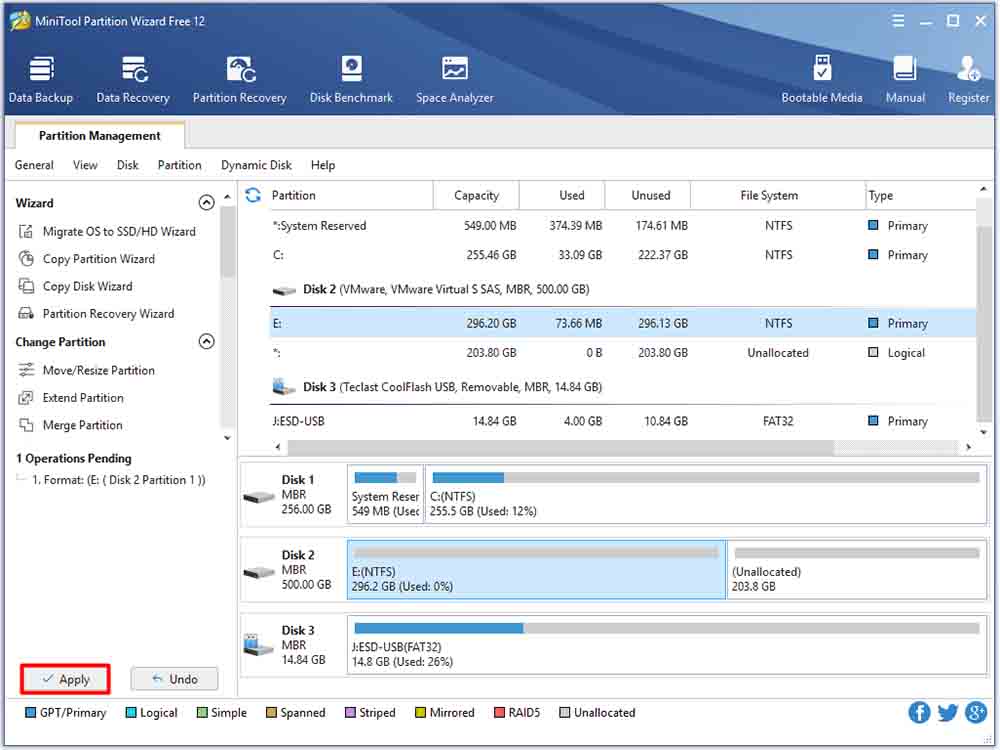Sort by the Unused column header
The width and height of the screenshot is (1000, 750).
[648, 195]
